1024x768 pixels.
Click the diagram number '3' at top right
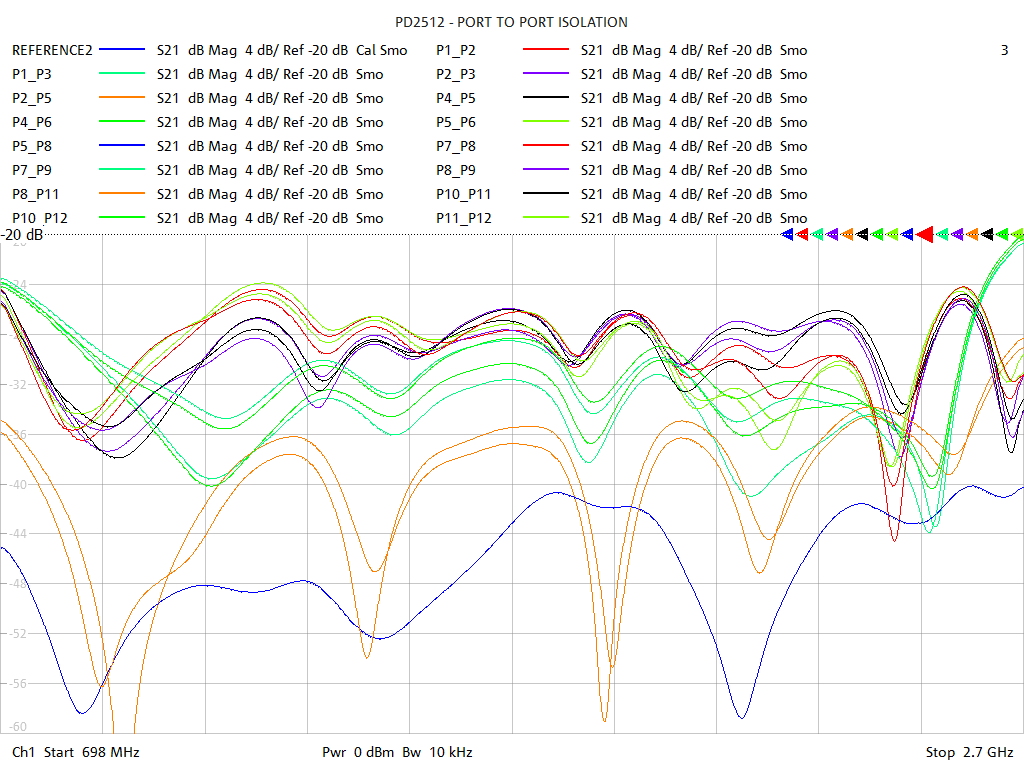click(1004, 50)
